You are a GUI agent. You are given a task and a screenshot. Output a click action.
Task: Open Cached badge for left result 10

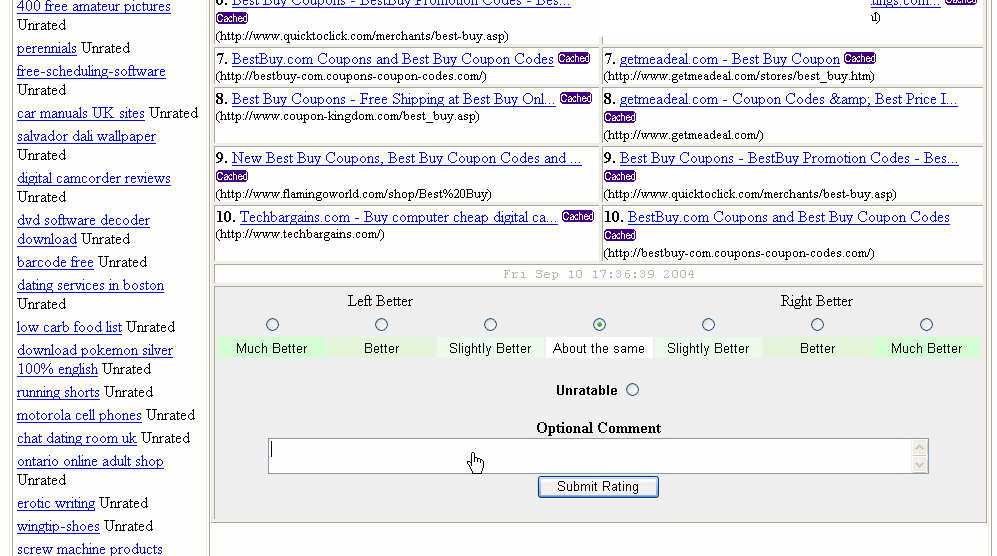pos(578,216)
